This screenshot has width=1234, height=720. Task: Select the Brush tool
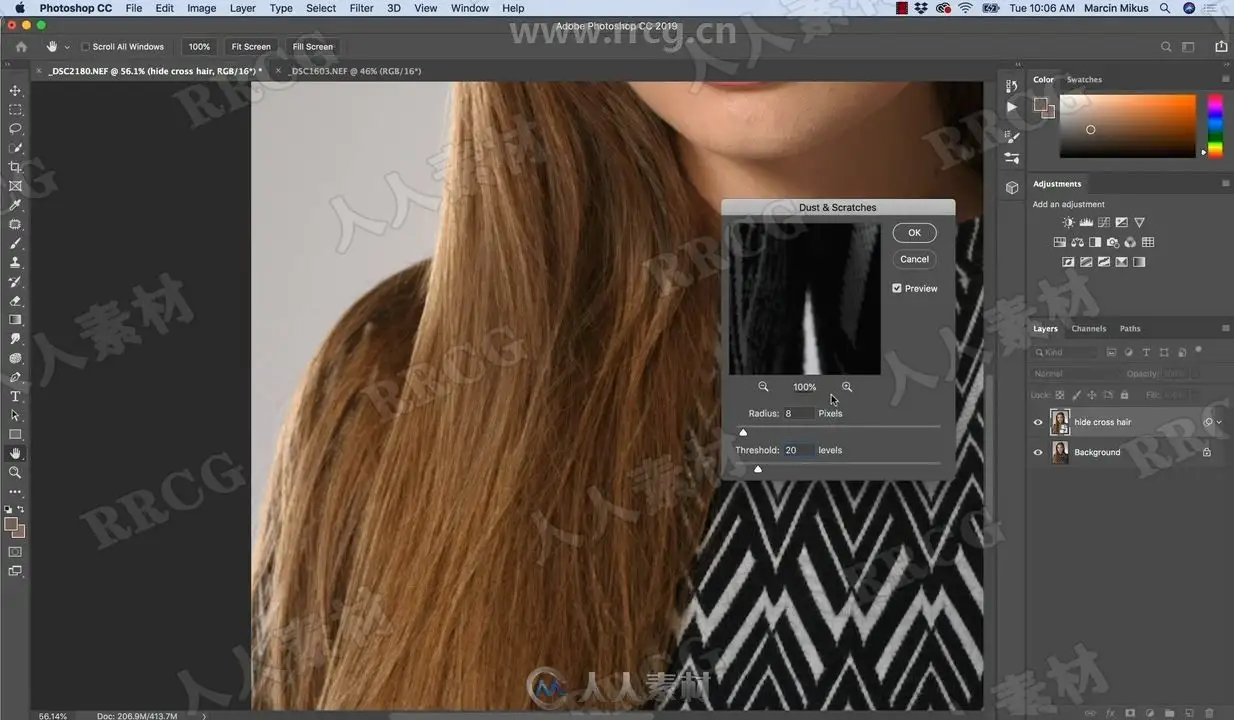tap(15, 243)
